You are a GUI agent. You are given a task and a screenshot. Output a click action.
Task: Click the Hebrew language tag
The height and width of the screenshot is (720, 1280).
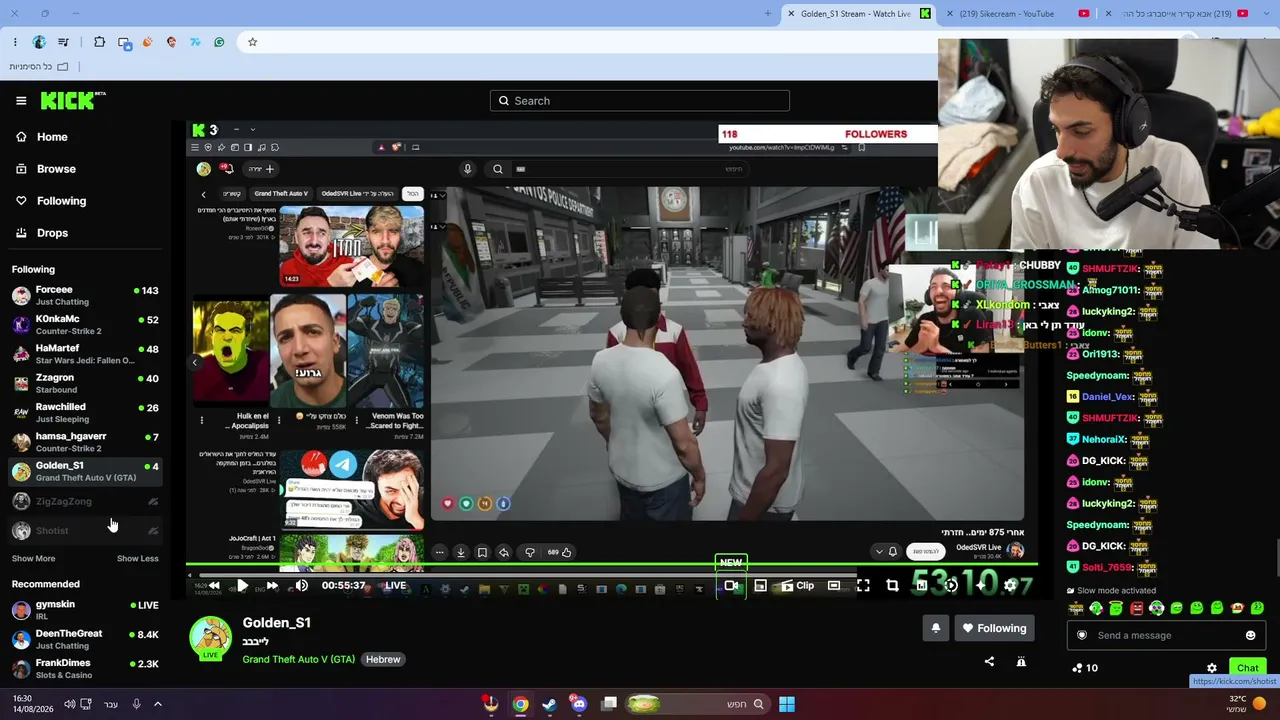click(383, 660)
